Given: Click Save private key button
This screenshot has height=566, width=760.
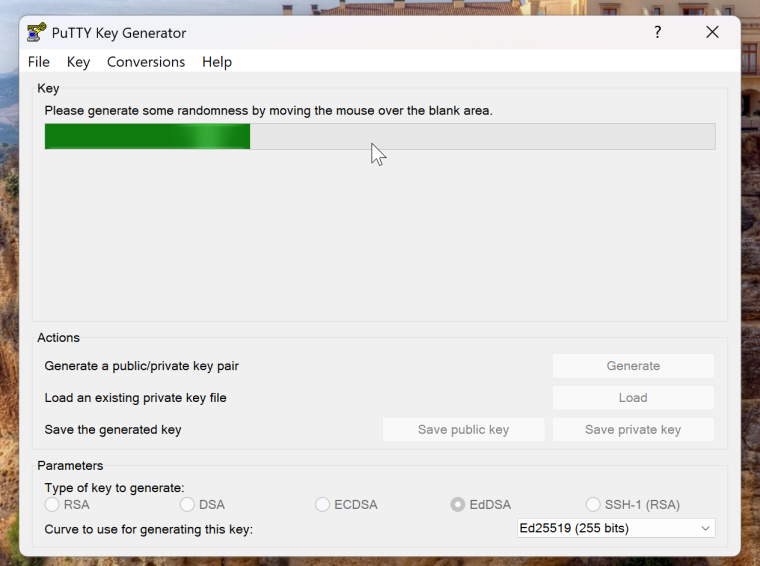Looking at the screenshot, I should 633,430.
